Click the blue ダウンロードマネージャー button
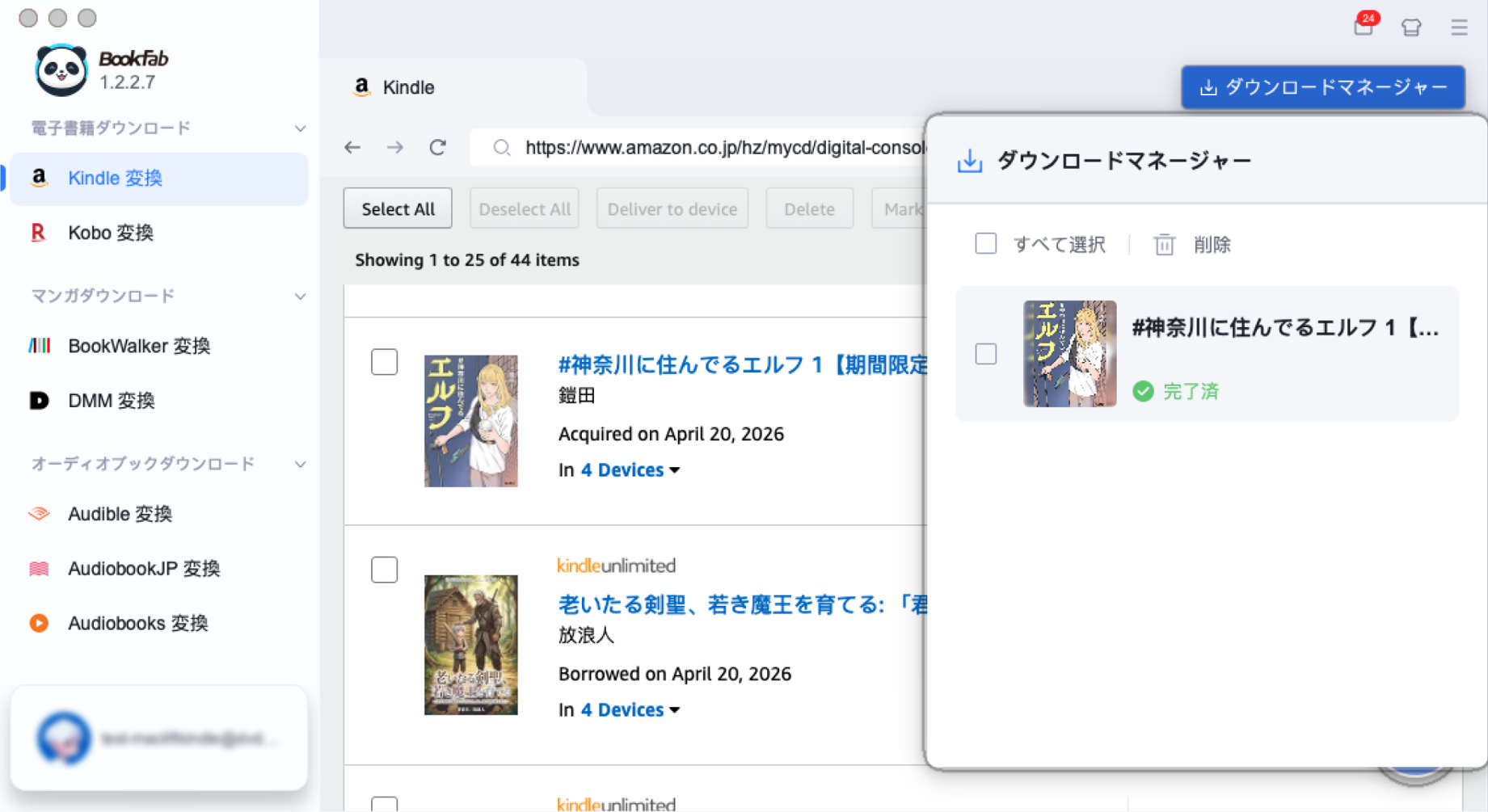The height and width of the screenshot is (812, 1488). coord(1323,87)
